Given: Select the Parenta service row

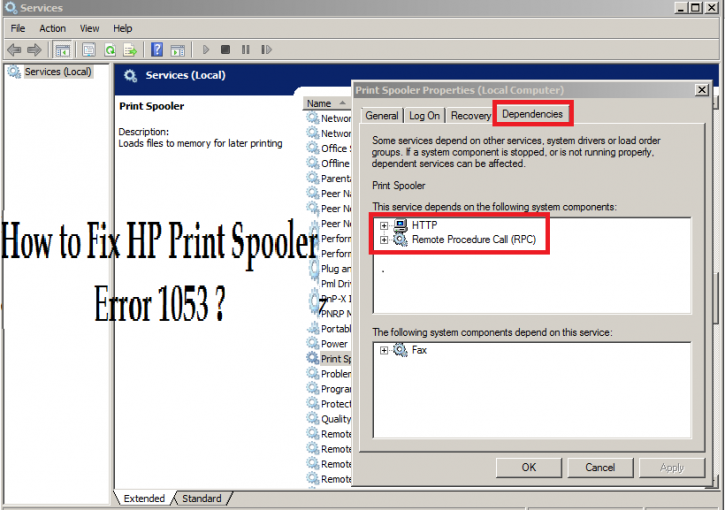Looking at the screenshot, I should click(x=329, y=178).
